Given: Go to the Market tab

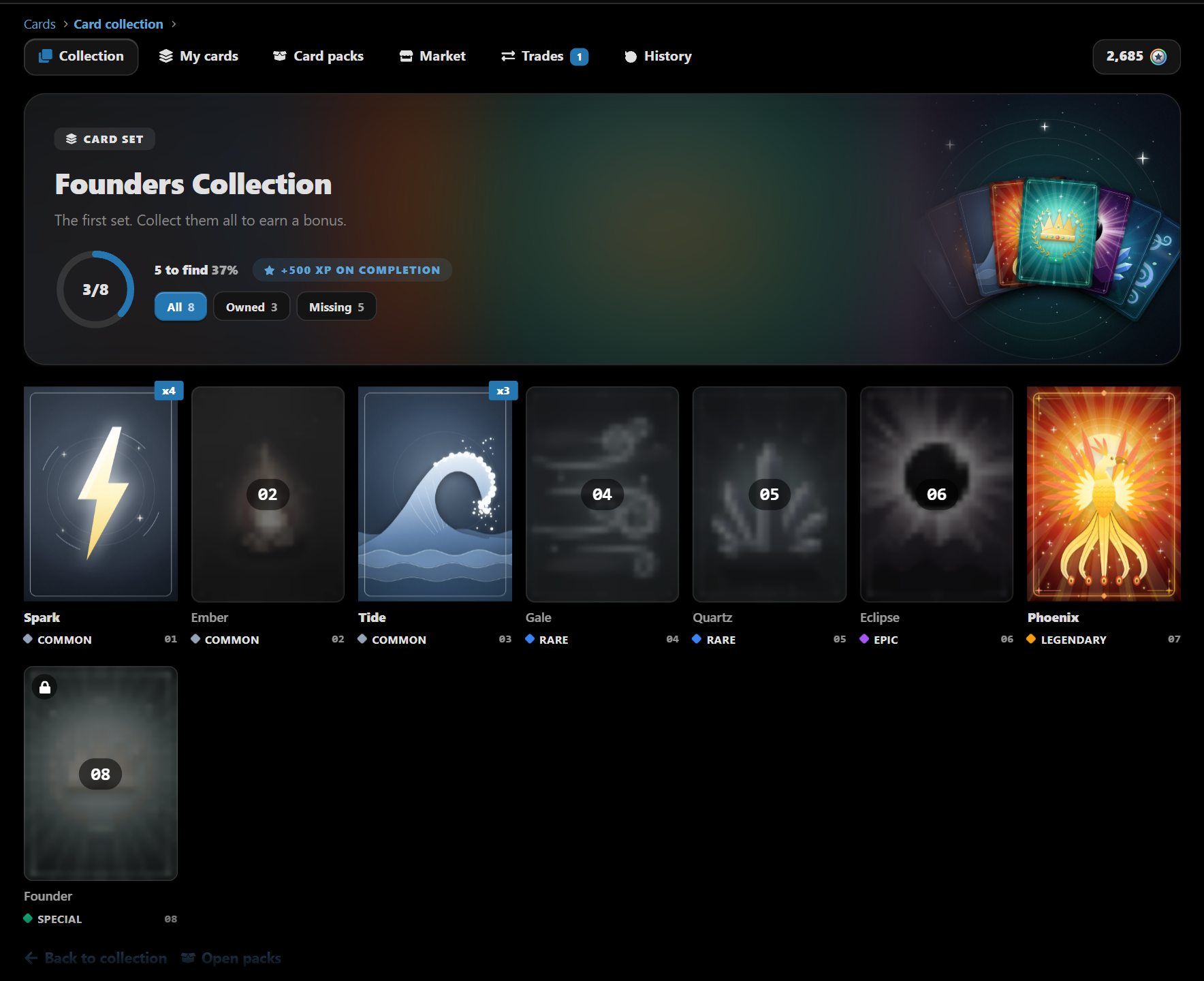Looking at the screenshot, I should click(x=432, y=57).
